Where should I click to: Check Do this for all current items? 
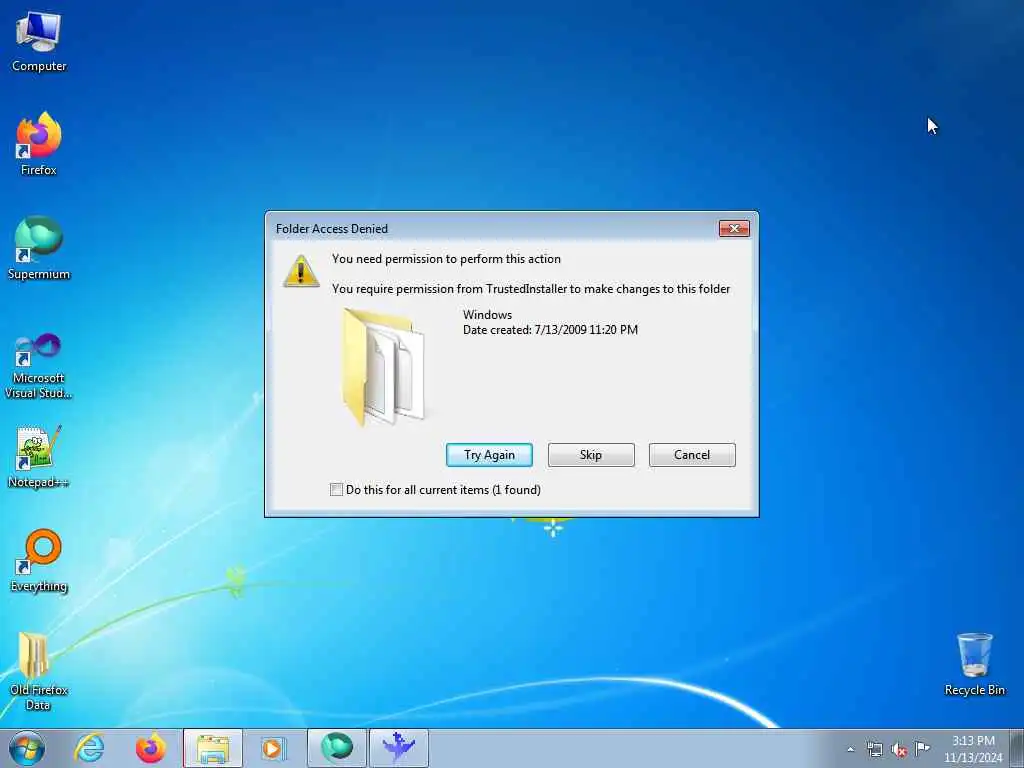[x=336, y=490]
